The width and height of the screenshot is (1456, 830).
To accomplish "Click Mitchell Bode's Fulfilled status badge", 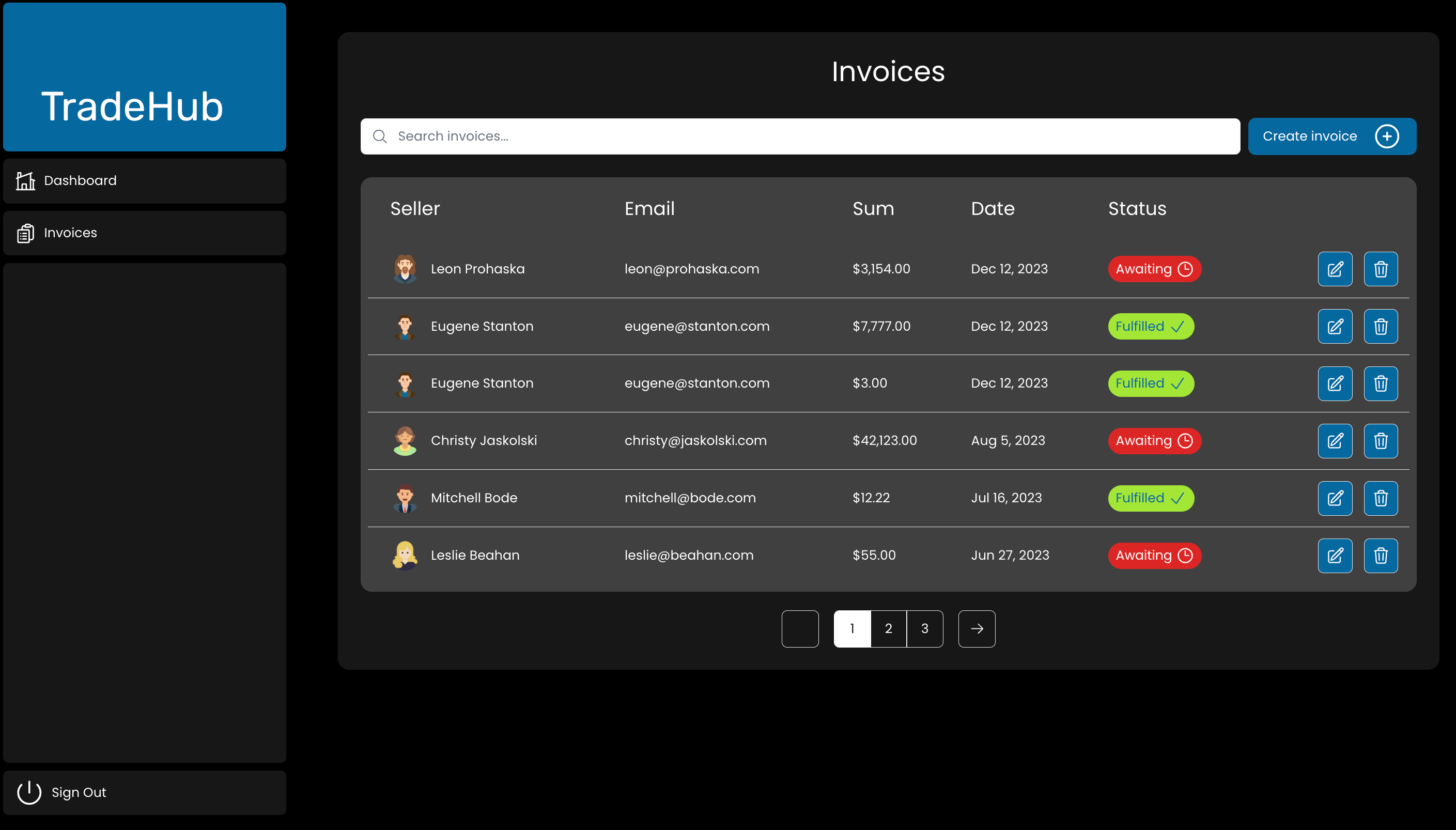I will coord(1150,498).
